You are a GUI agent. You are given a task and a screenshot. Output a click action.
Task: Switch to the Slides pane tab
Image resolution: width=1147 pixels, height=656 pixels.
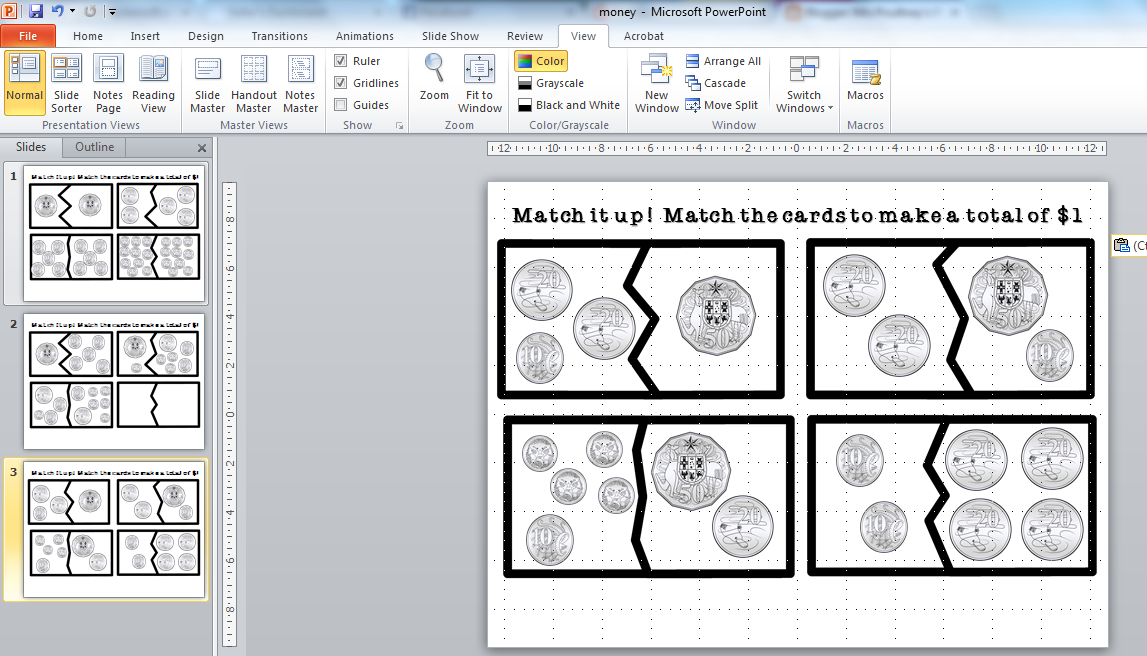tap(31, 147)
